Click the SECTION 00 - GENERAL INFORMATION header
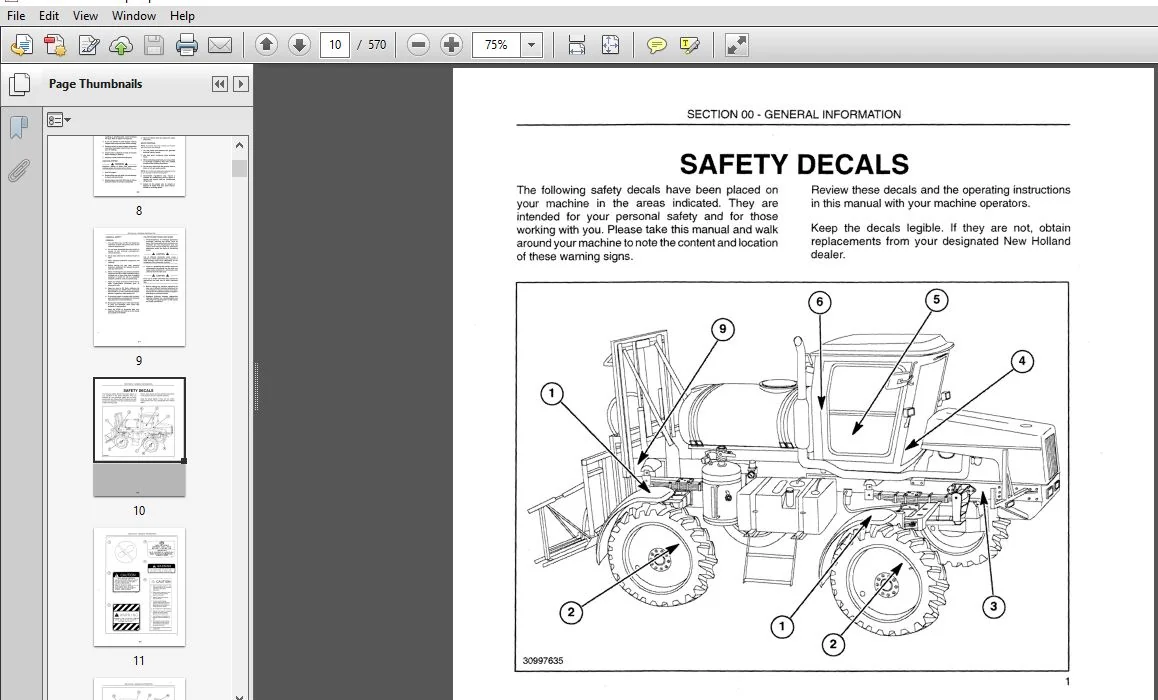 [x=794, y=114]
